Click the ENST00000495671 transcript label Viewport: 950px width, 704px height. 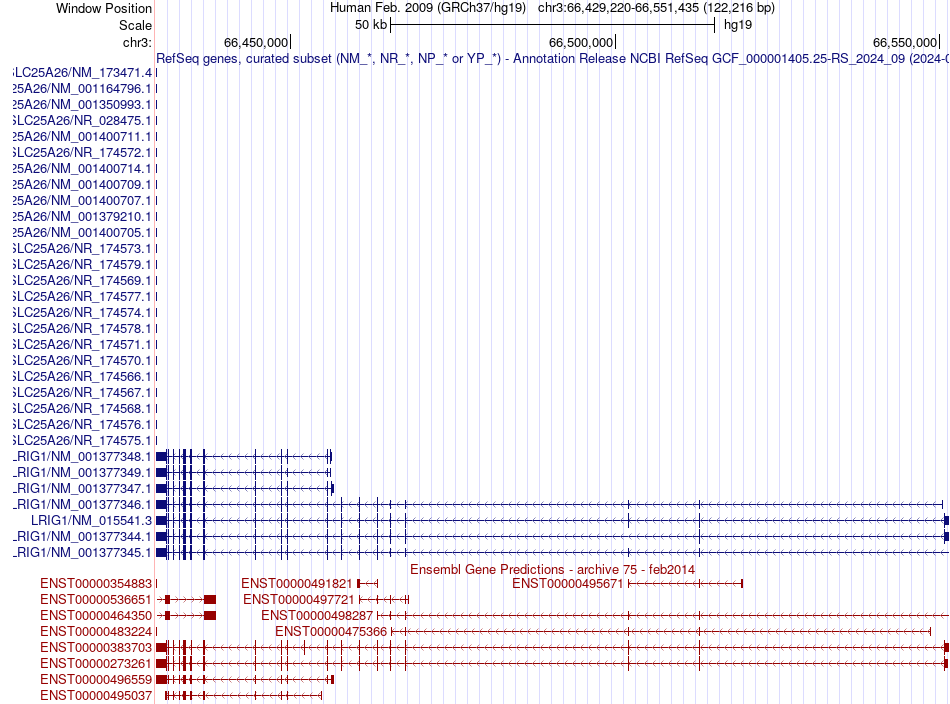point(568,583)
